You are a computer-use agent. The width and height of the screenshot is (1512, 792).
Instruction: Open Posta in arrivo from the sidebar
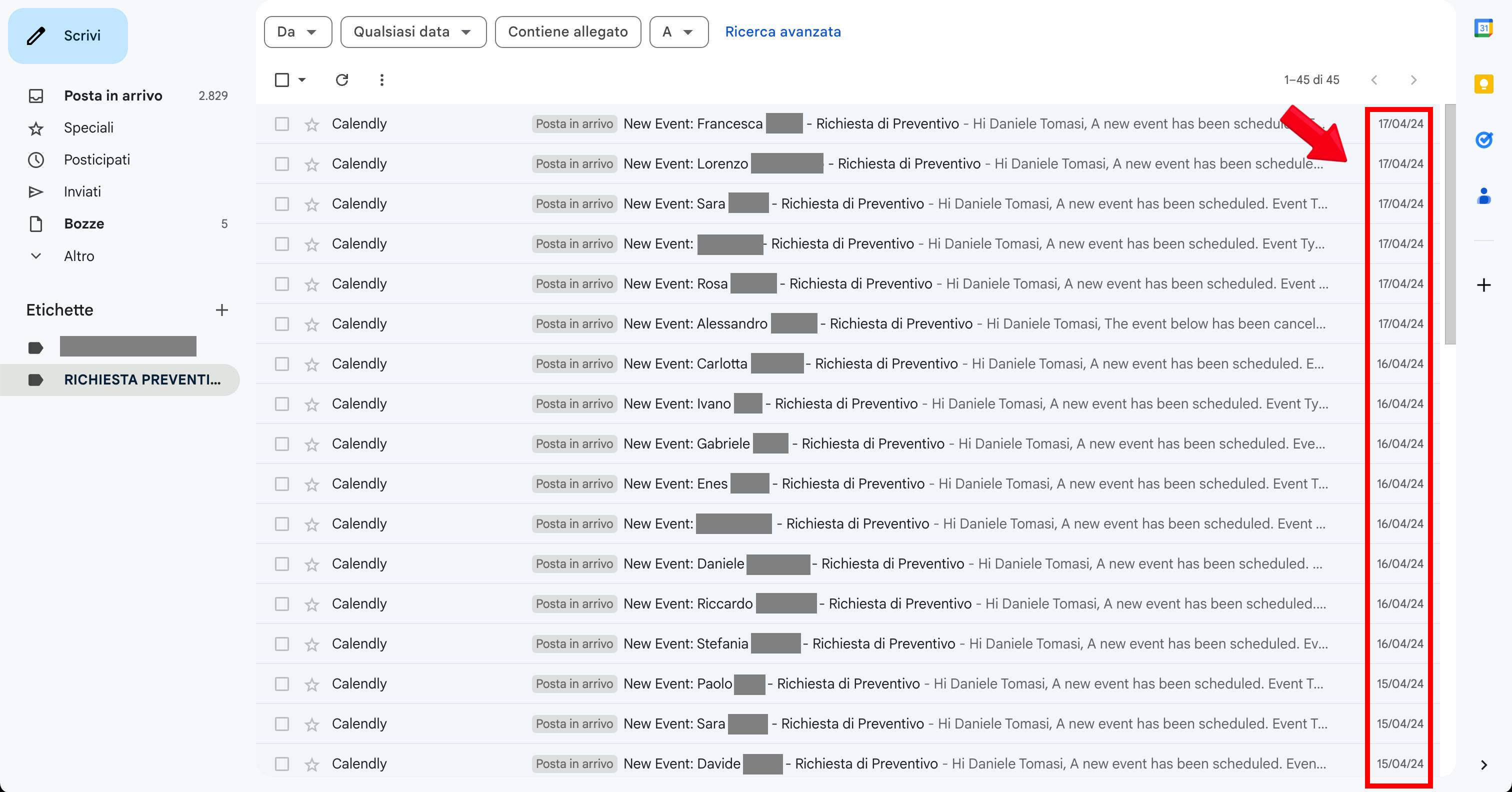112,95
